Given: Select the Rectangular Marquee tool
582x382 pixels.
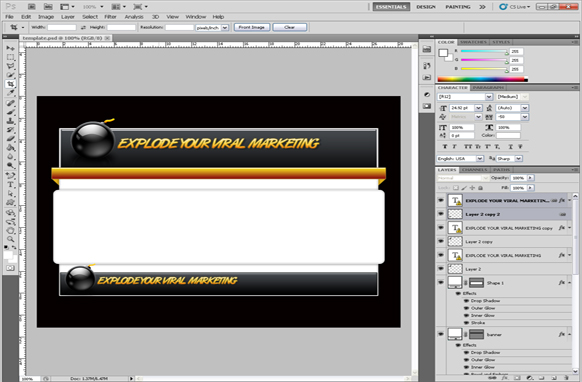Looking at the screenshot, I should click(10, 57).
